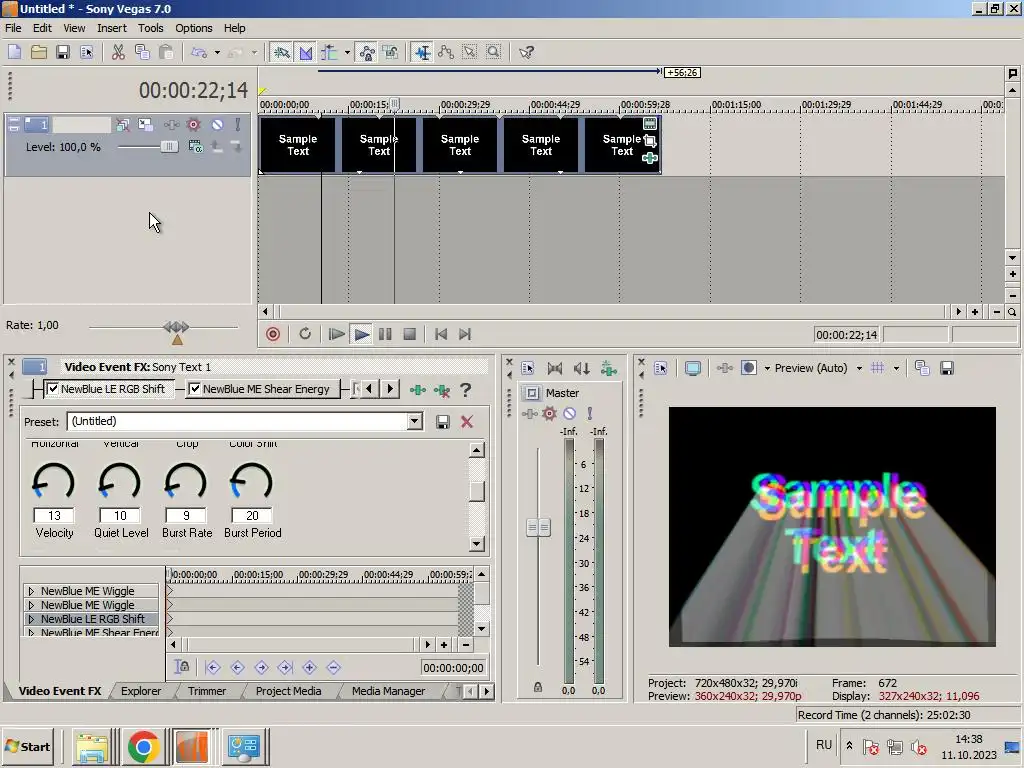Expand first NewBlue ME Wiggle keyframe row

(31, 591)
